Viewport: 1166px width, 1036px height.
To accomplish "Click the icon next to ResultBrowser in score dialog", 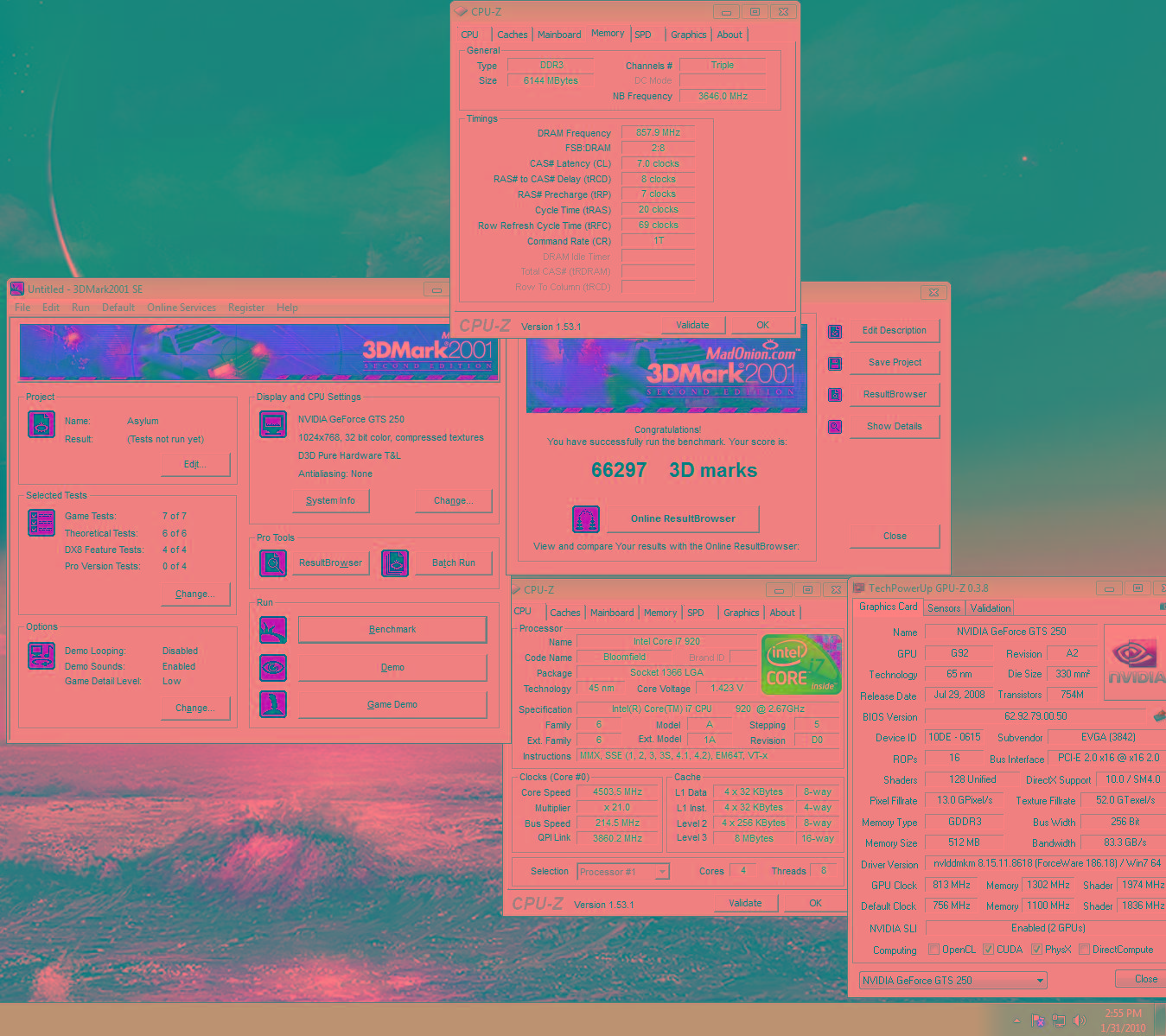I will [835, 395].
